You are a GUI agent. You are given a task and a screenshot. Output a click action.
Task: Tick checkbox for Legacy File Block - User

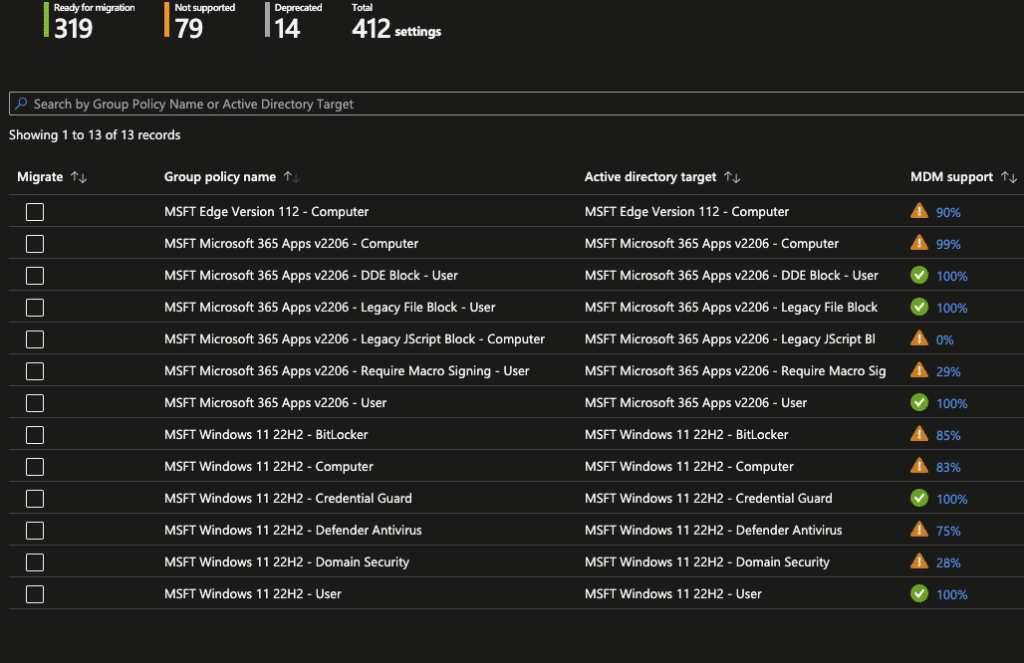(x=35, y=307)
